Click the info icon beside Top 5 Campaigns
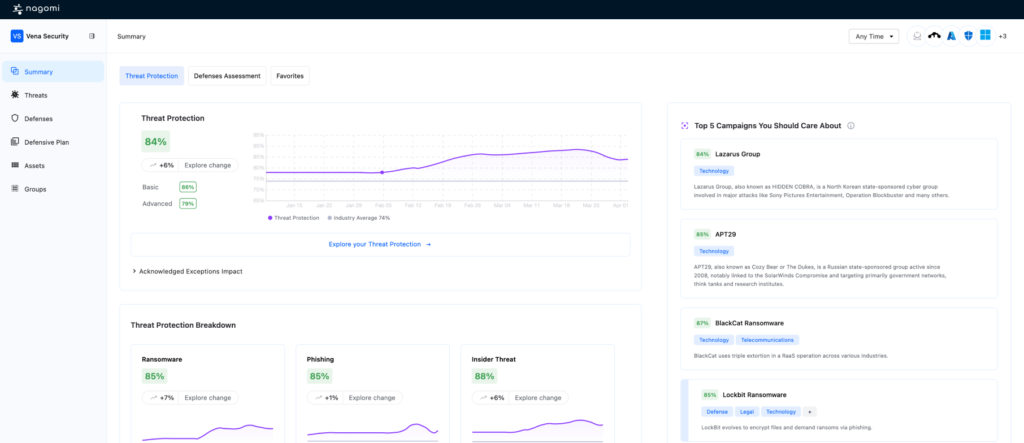Viewport: 1024px width, 443px height. 851,125
